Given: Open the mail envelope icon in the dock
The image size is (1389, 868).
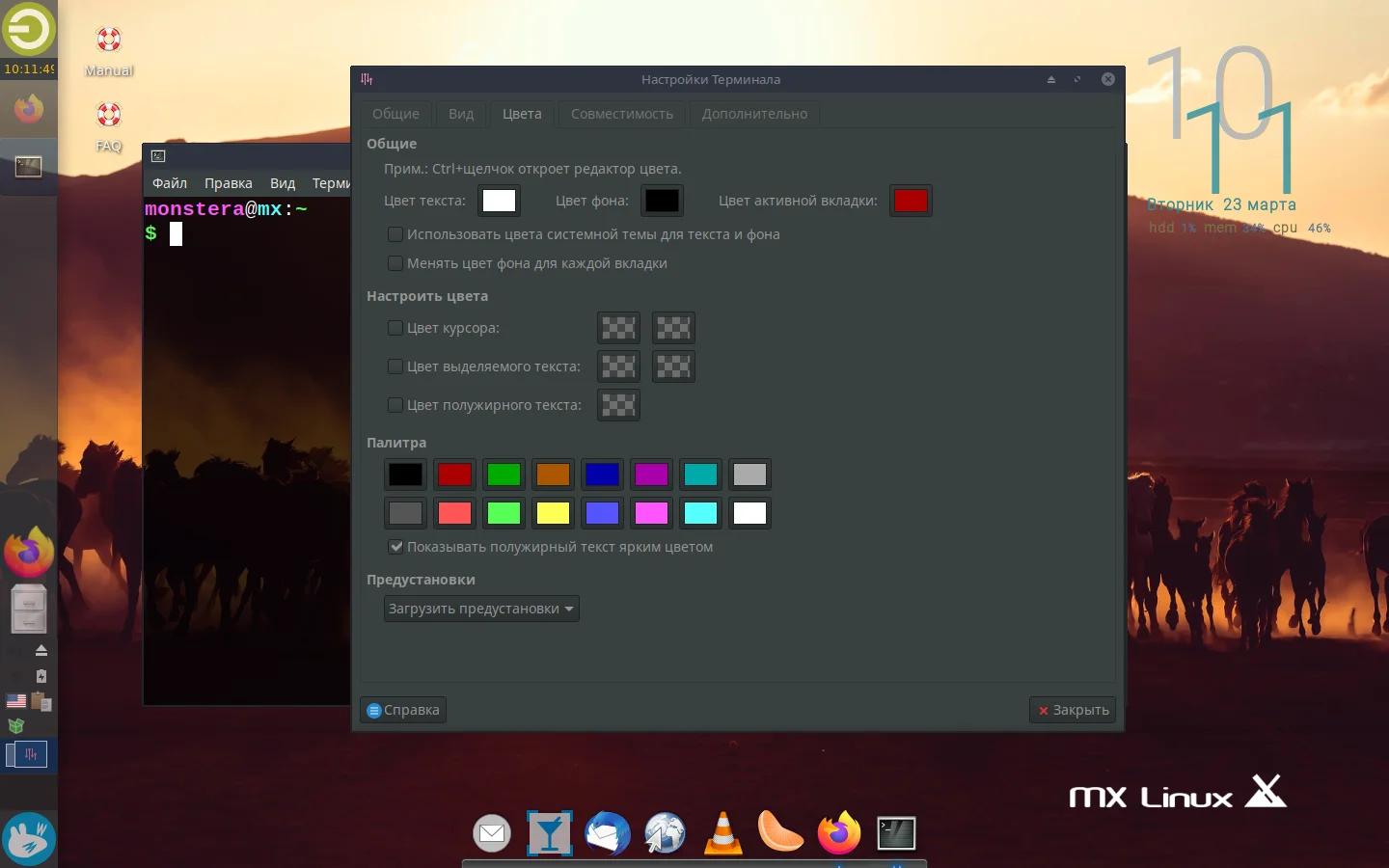Looking at the screenshot, I should click(x=492, y=832).
